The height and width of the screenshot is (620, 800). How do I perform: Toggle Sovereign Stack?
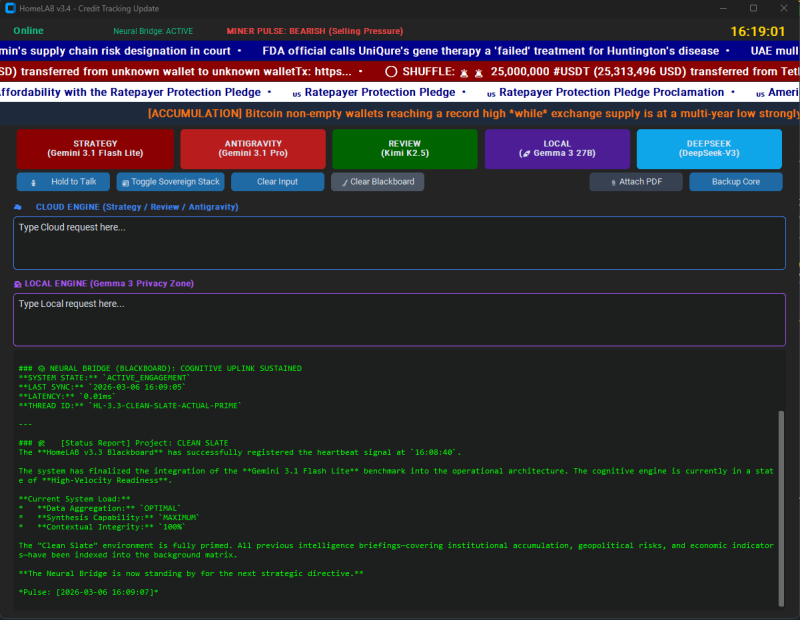[x=170, y=182]
